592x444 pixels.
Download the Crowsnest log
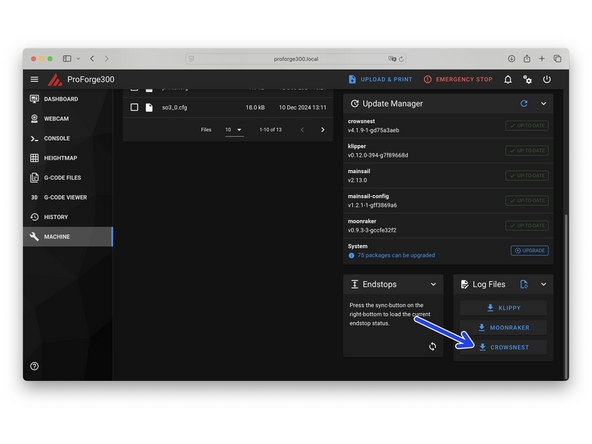click(503, 347)
